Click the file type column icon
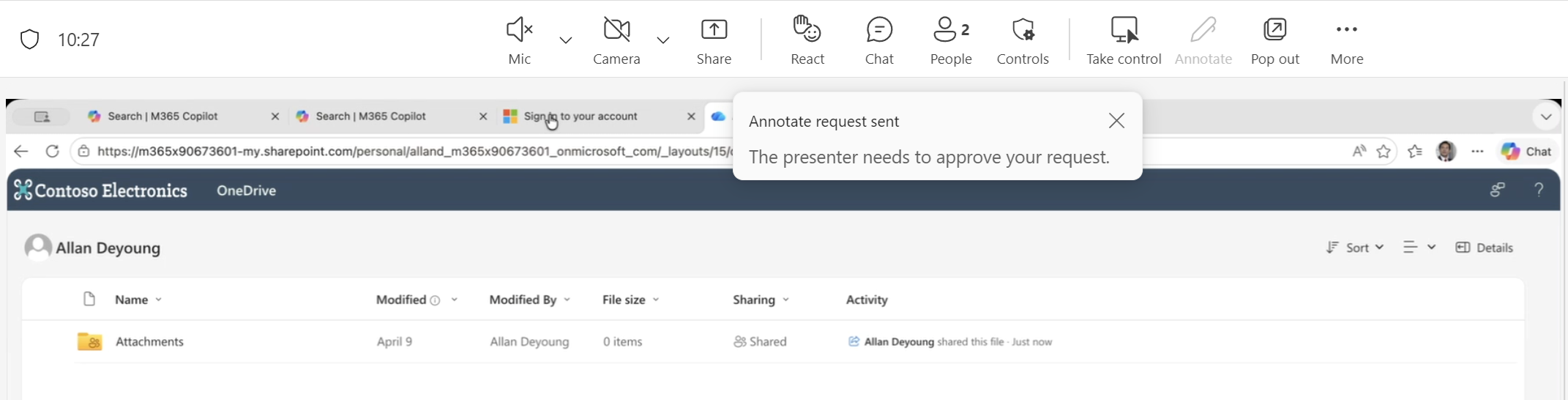Viewport: 1568px width, 400px height. pos(89,299)
